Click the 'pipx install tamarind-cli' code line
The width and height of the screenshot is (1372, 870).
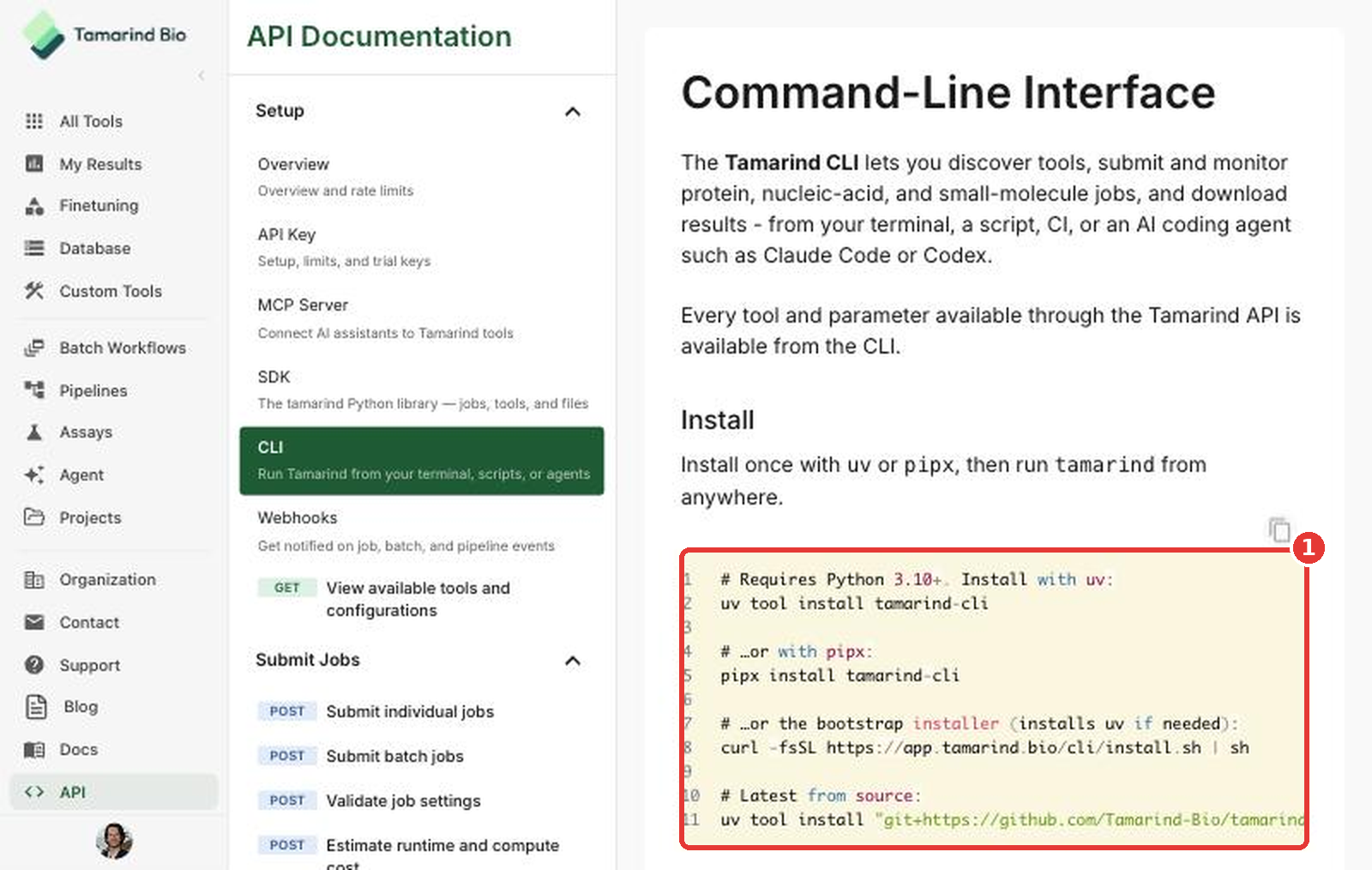click(839, 675)
